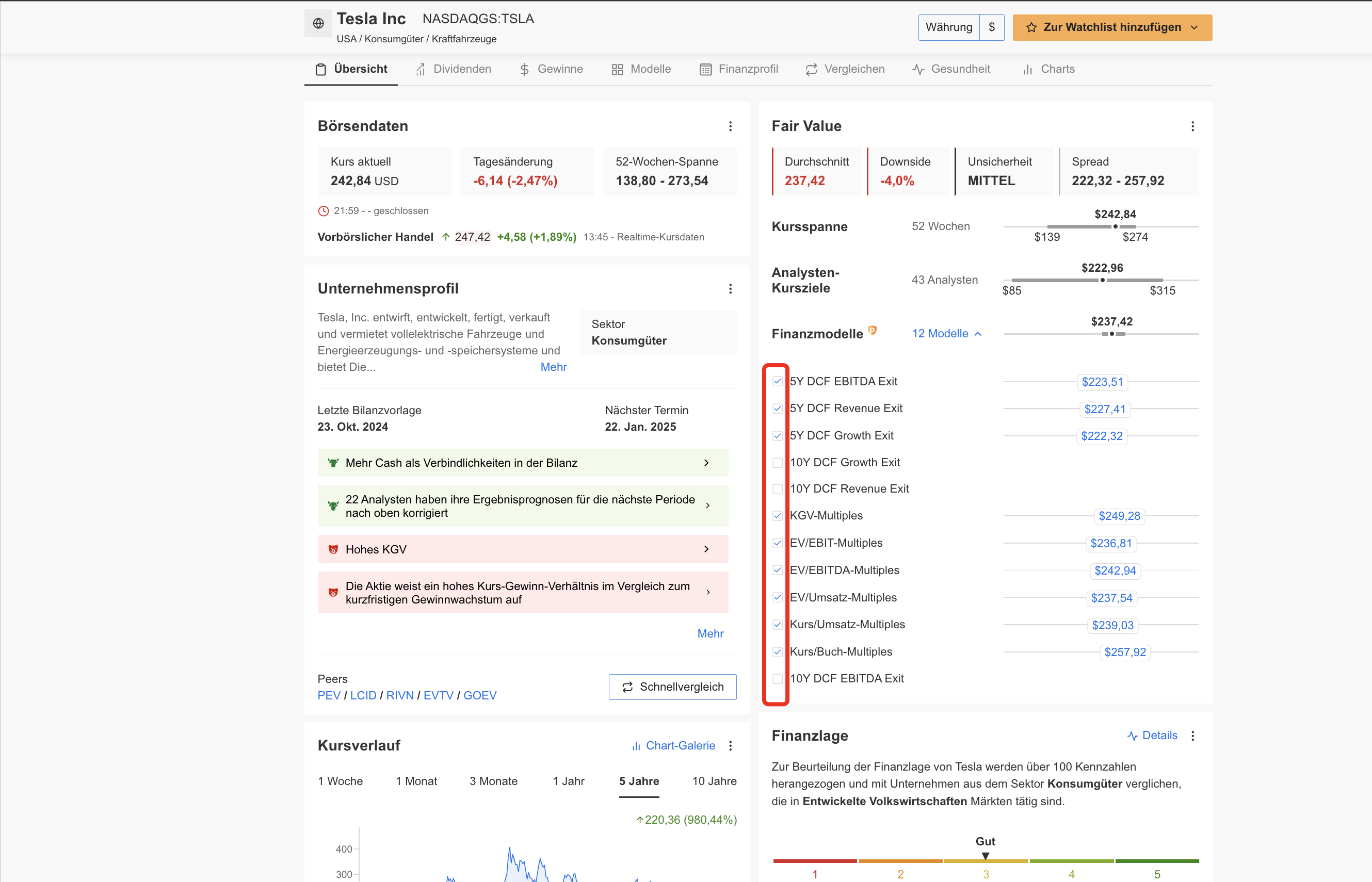Open the GOEV peer link

coord(480,695)
